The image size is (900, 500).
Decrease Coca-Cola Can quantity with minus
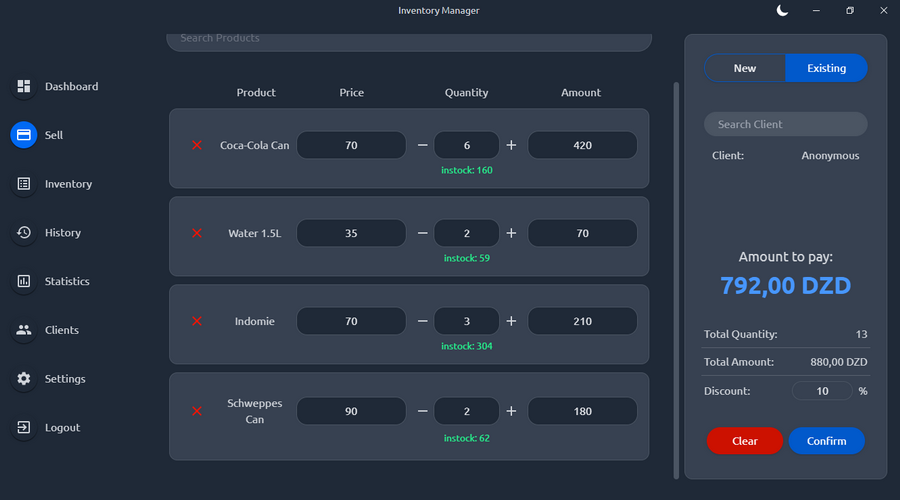[x=422, y=145]
